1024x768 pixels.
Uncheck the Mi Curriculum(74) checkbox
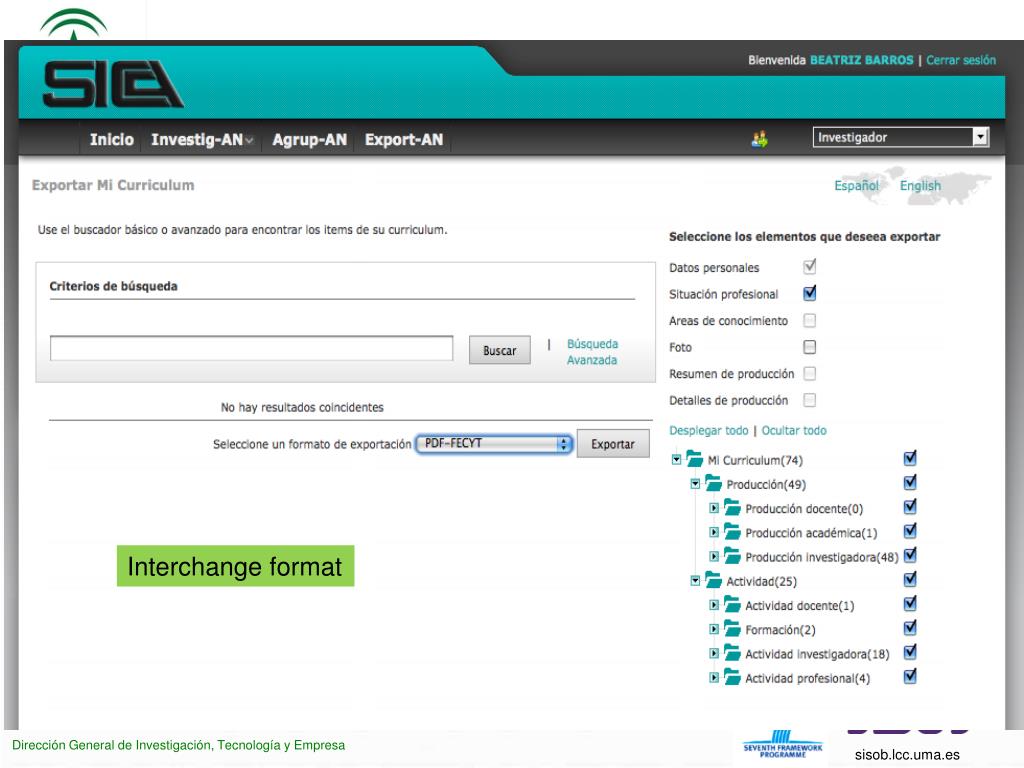click(x=910, y=458)
